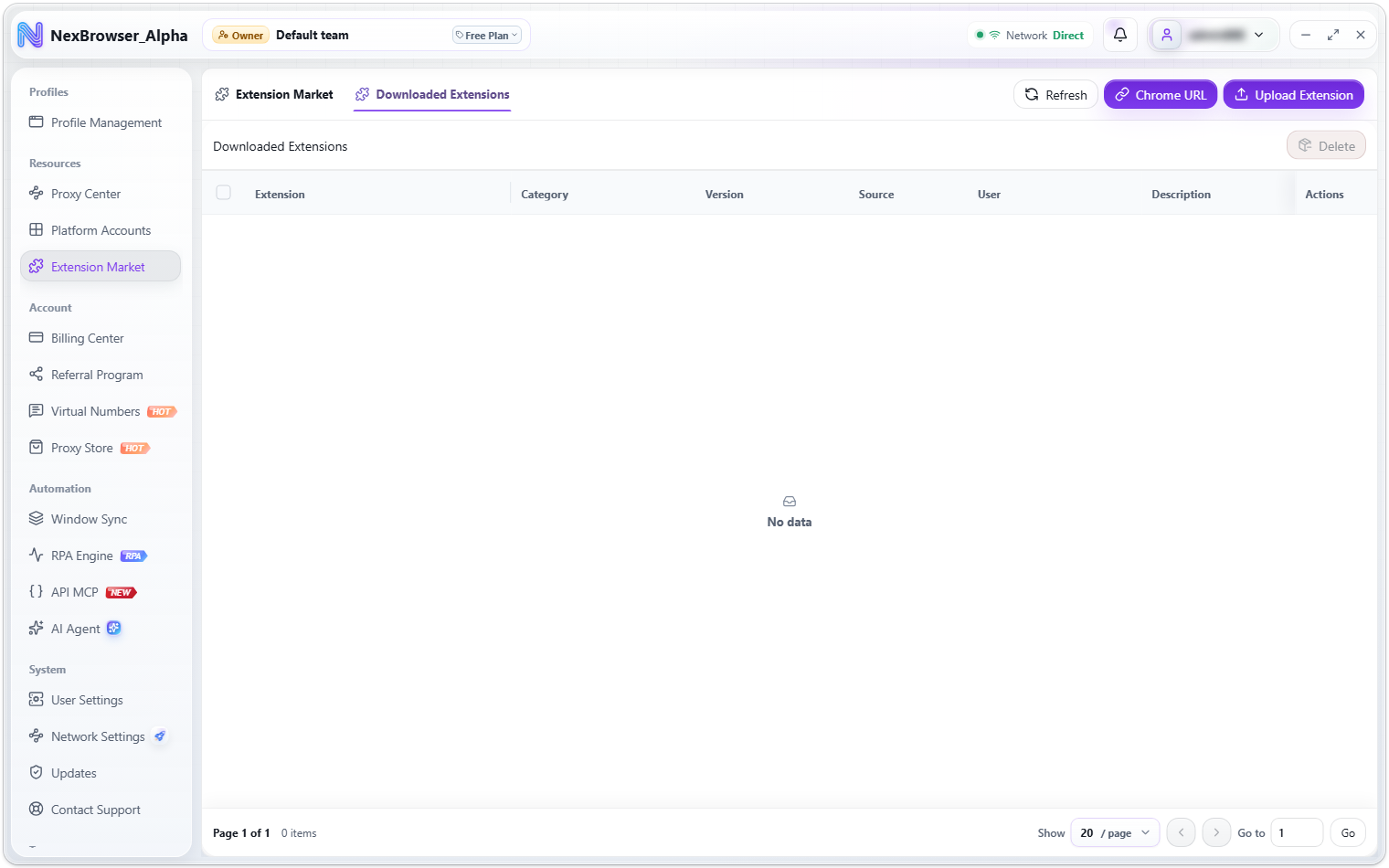This screenshot has height=868, width=1389.
Task: Go to next page arrow
Action: click(x=1216, y=832)
